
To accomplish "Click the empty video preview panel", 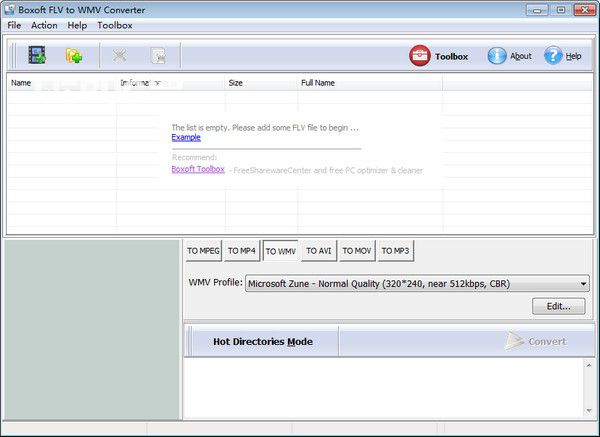I will click(92, 329).
